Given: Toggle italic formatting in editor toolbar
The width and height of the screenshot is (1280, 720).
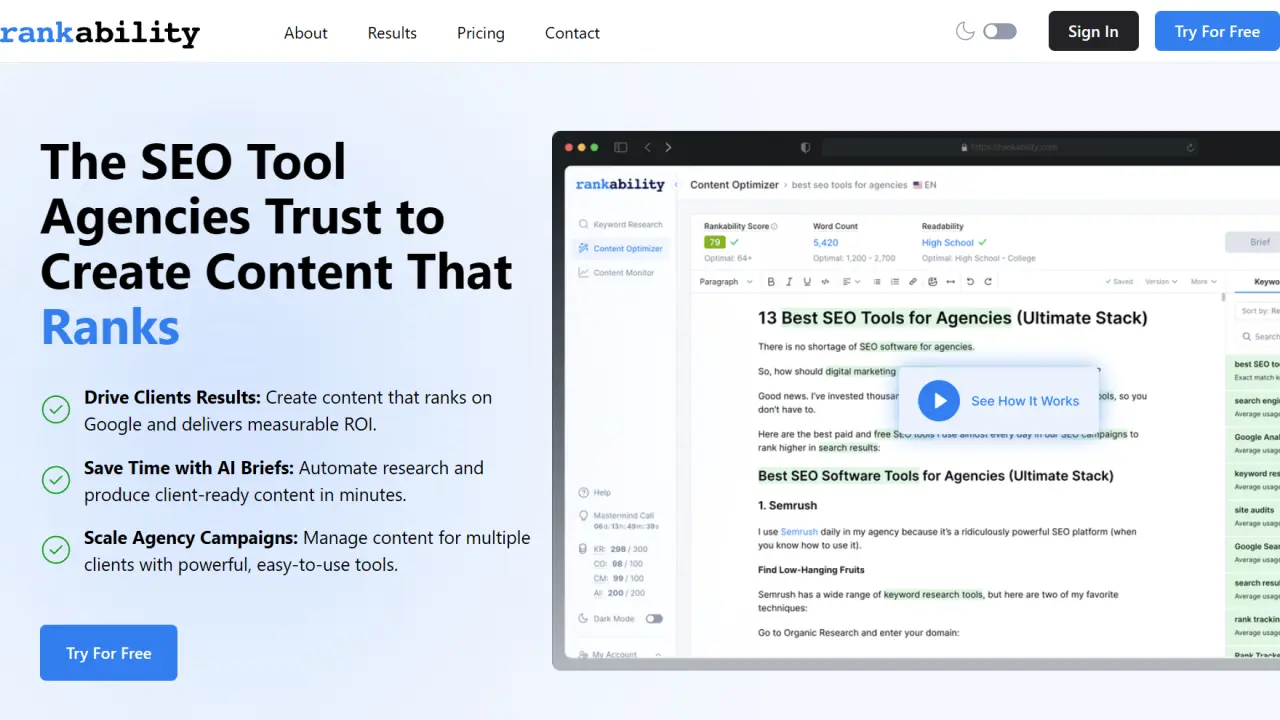Looking at the screenshot, I should click(x=789, y=282).
